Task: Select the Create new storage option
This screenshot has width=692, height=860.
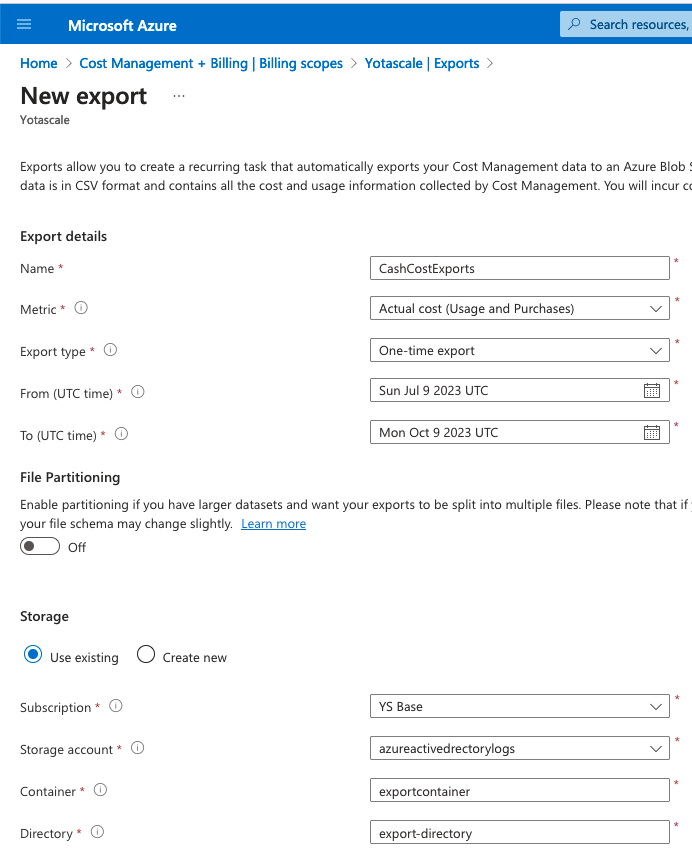Action: click(146, 656)
